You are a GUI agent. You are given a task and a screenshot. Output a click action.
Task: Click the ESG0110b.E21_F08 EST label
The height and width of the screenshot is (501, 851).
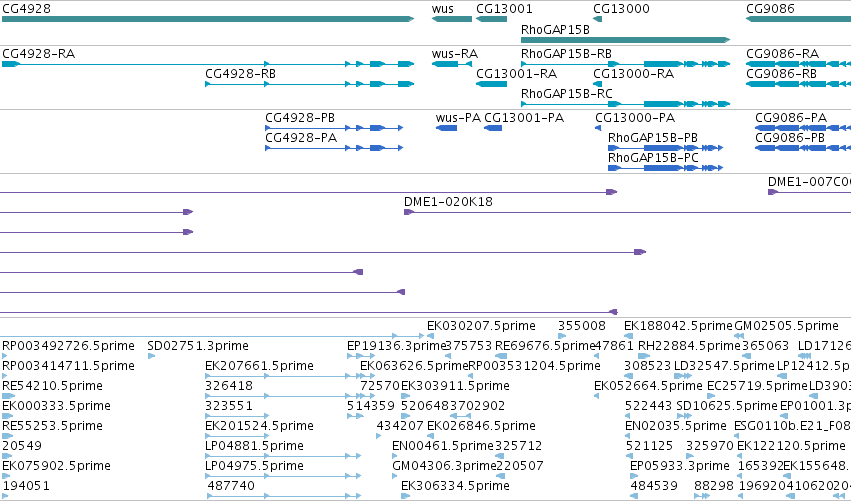792,426
